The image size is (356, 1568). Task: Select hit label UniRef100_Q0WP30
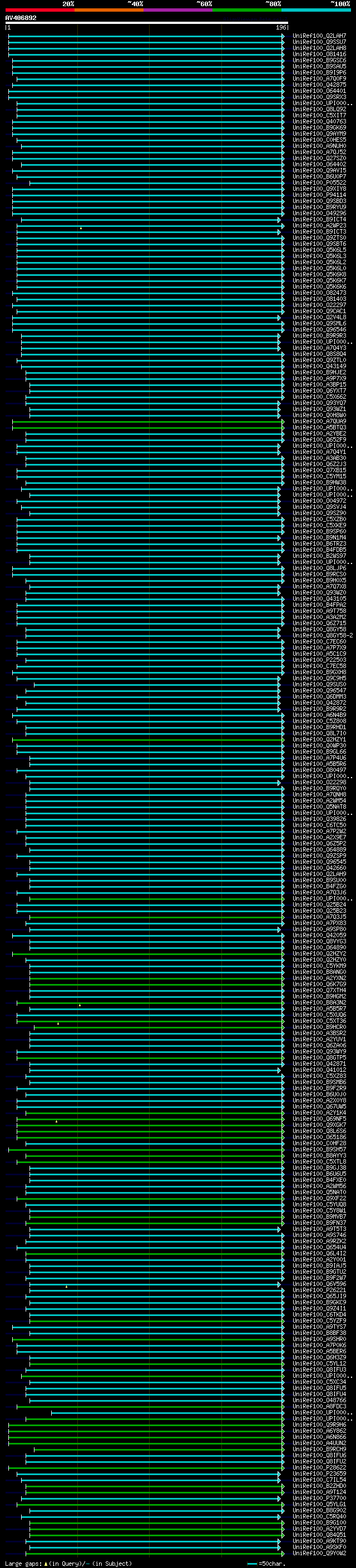319,746
